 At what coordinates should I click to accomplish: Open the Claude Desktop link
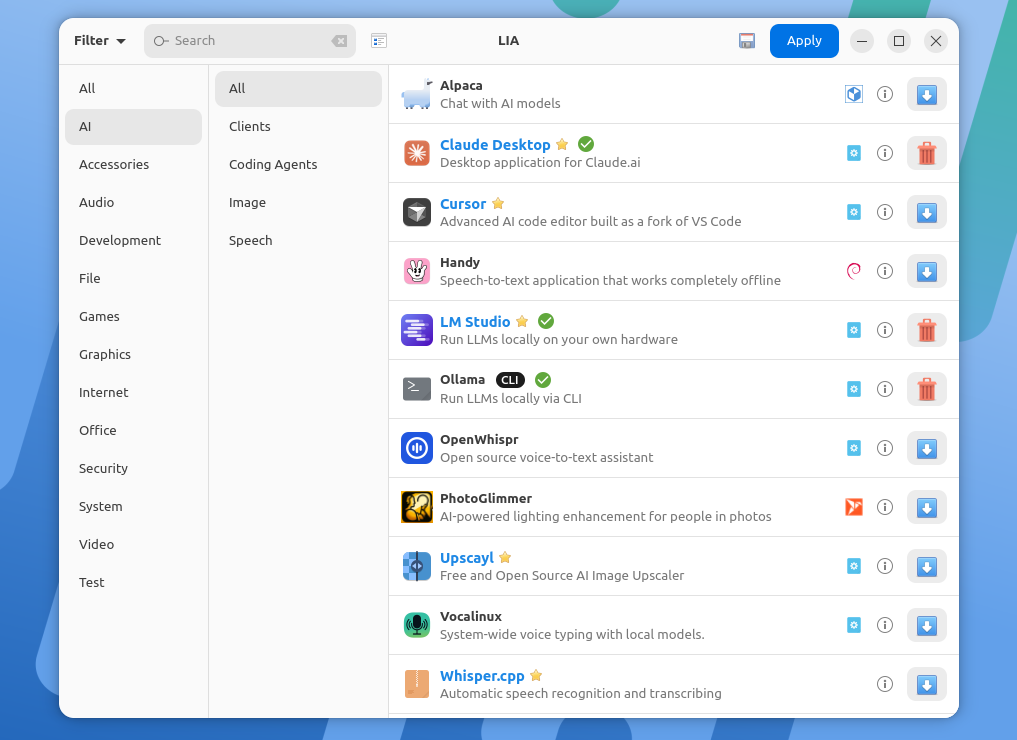coord(495,145)
